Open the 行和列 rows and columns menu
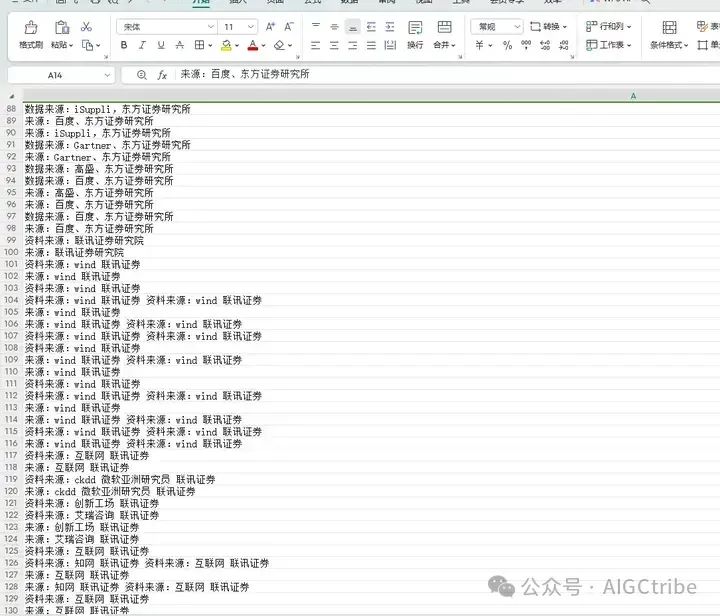 click(609, 27)
